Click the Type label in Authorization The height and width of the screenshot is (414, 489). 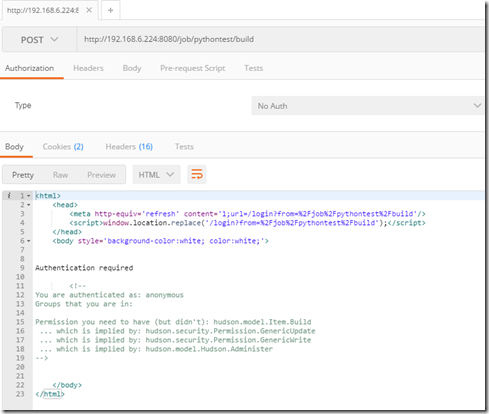[23, 105]
